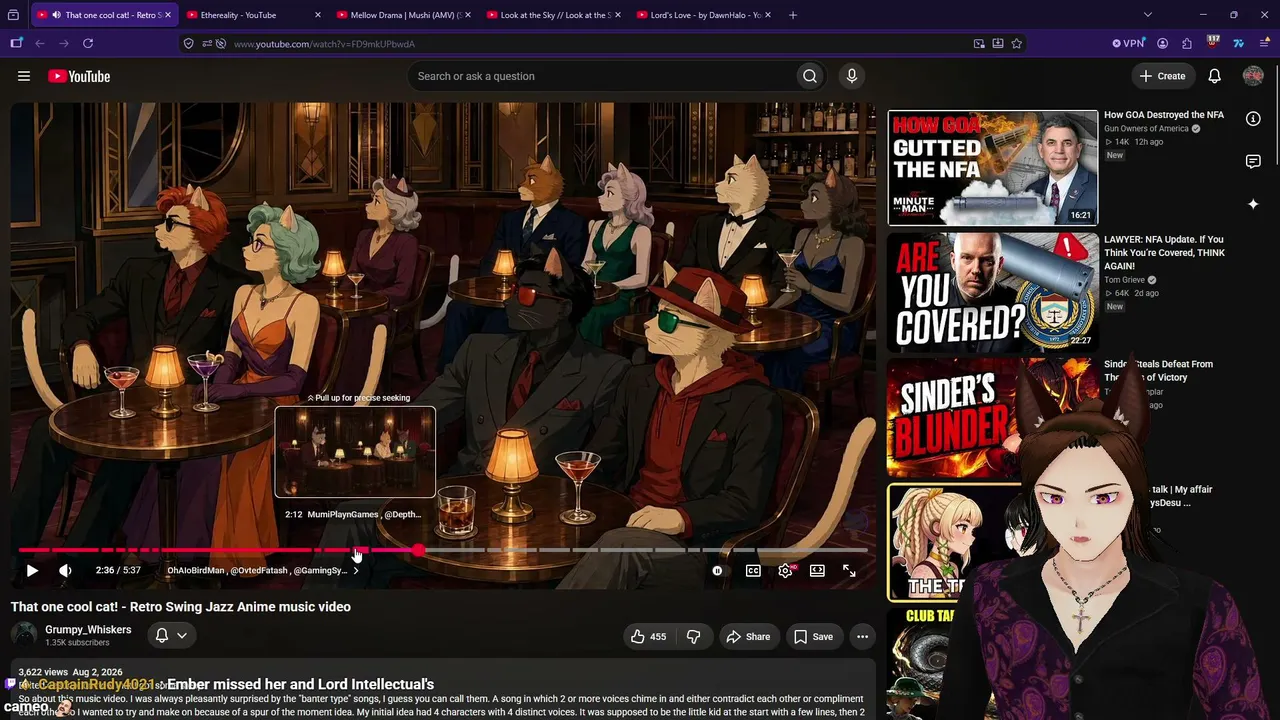The height and width of the screenshot is (720, 1280).
Task: Open How GOA Destroyed the NFA title
Action: [1164, 115]
